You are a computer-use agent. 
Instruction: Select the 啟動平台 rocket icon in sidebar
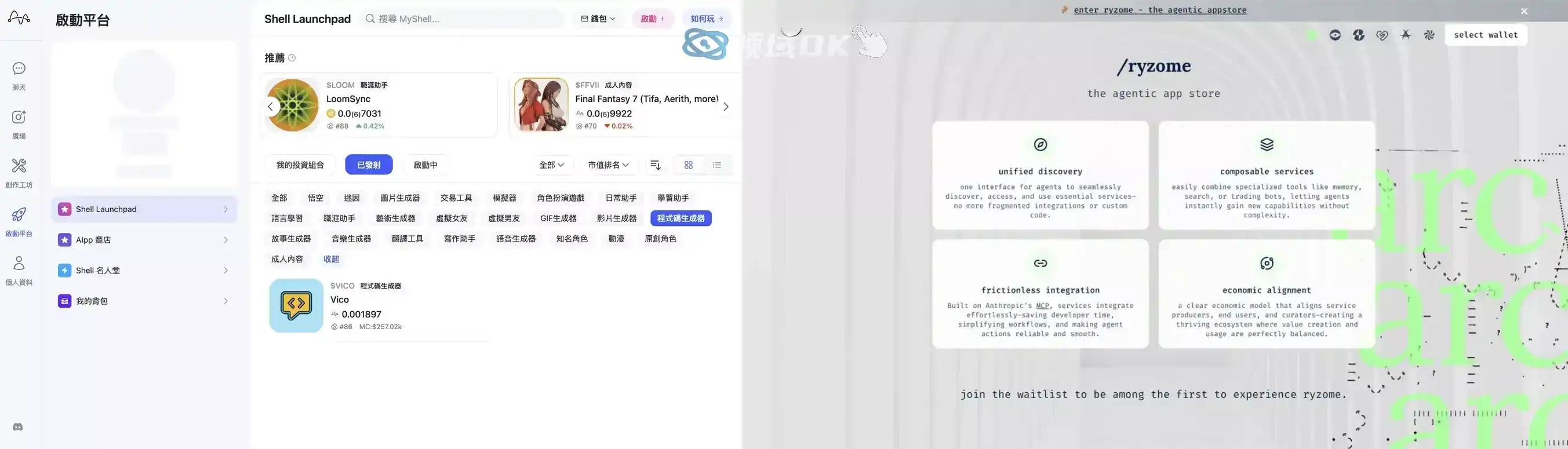19,214
